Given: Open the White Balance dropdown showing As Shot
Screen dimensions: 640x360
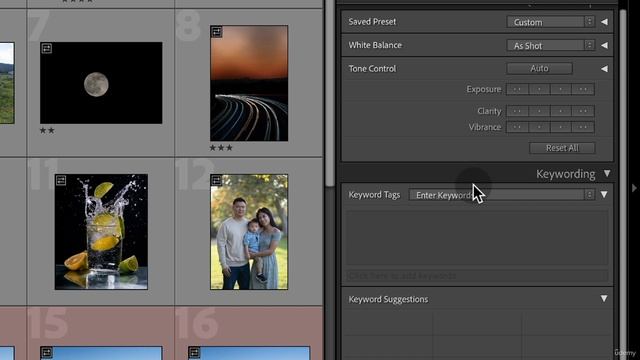Looking at the screenshot, I should coord(550,45).
